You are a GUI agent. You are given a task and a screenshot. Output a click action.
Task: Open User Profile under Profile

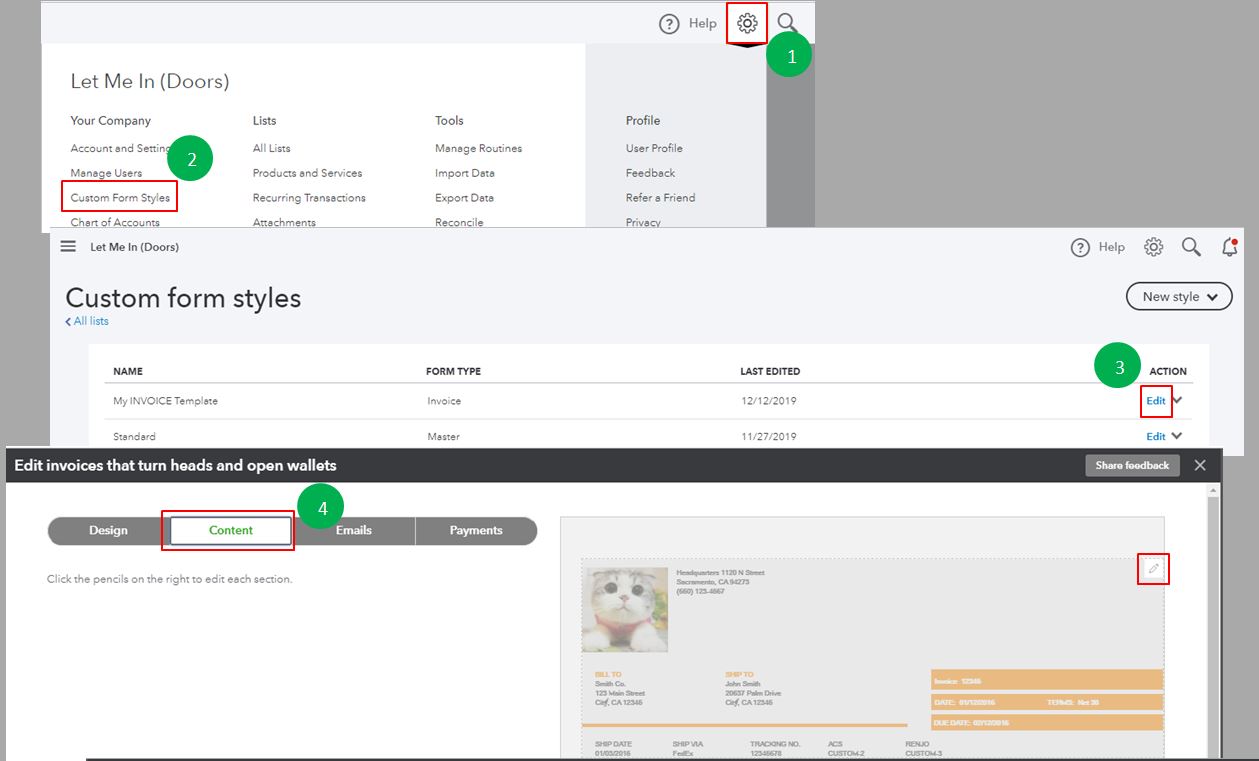tap(654, 148)
